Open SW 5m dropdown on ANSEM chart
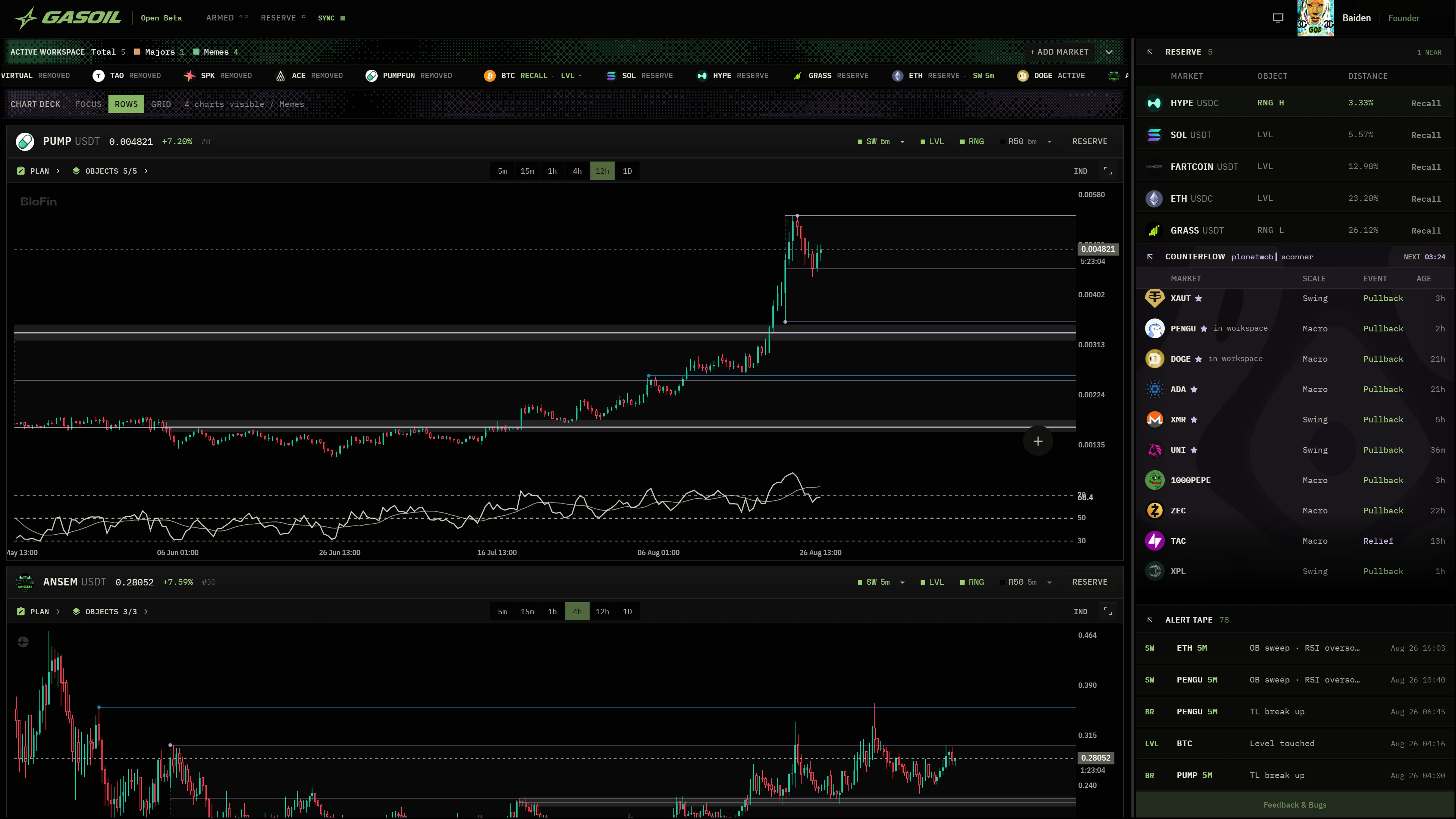The image size is (1456, 819). tap(902, 583)
